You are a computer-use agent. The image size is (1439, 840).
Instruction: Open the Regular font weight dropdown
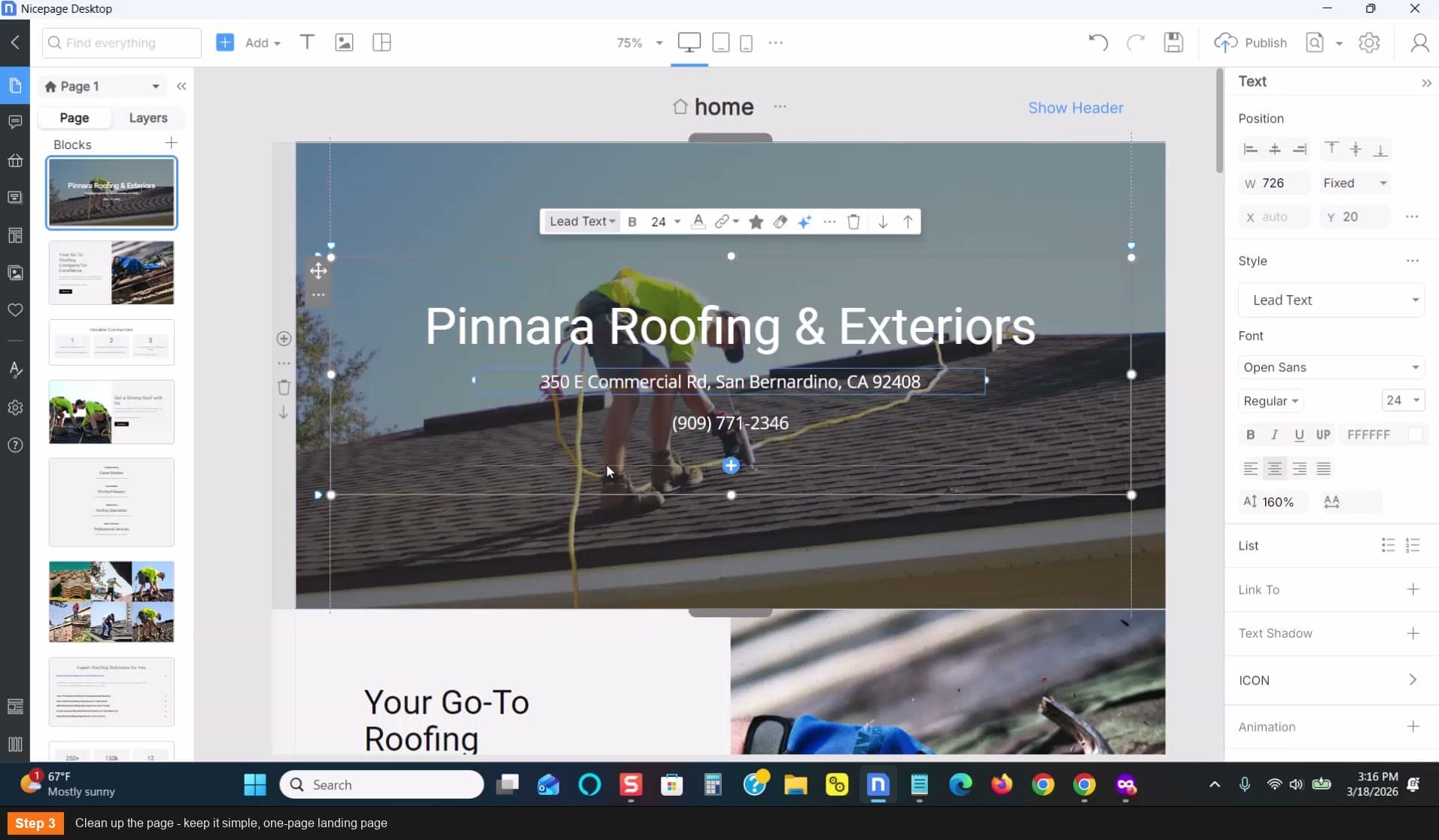1270,400
